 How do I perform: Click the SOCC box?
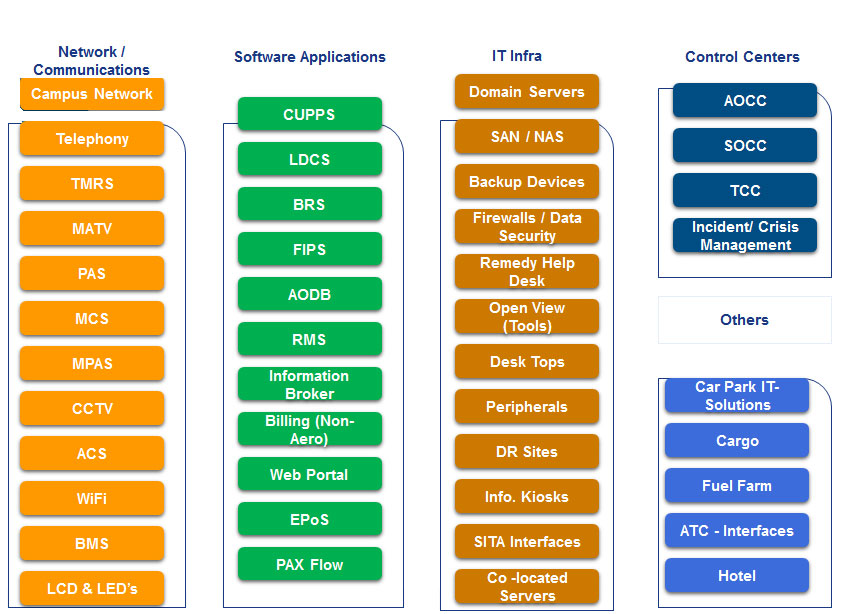tap(745, 145)
